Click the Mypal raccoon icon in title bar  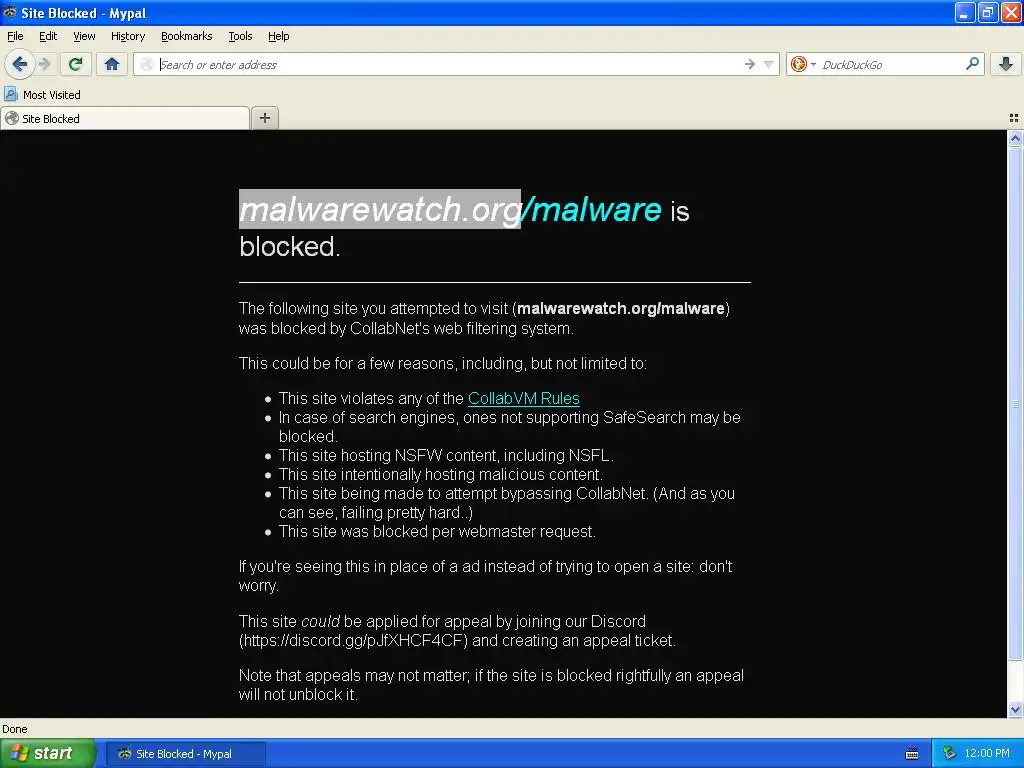(x=10, y=12)
